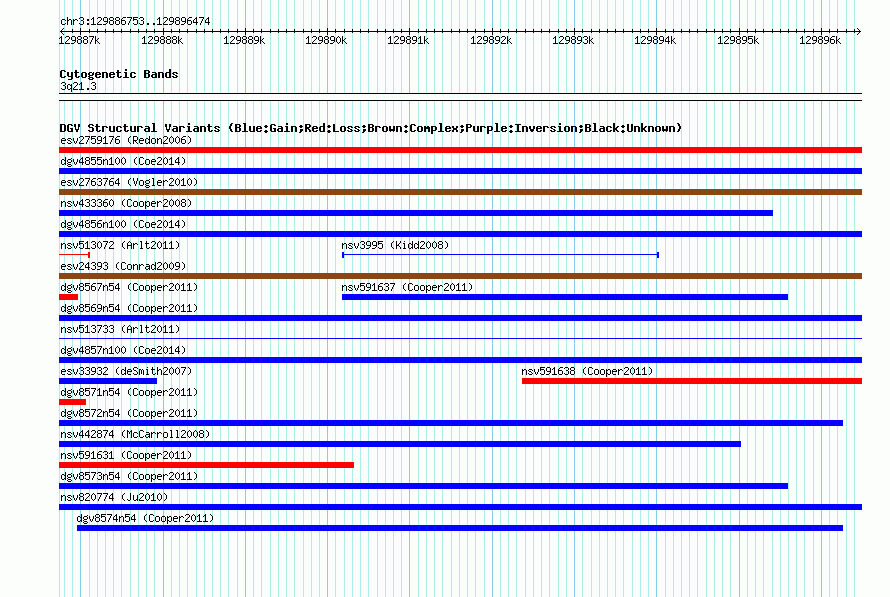Click the short red dgv8567n54 bar
The width and height of the screenshot is (890, 597).
coord(69,297)
